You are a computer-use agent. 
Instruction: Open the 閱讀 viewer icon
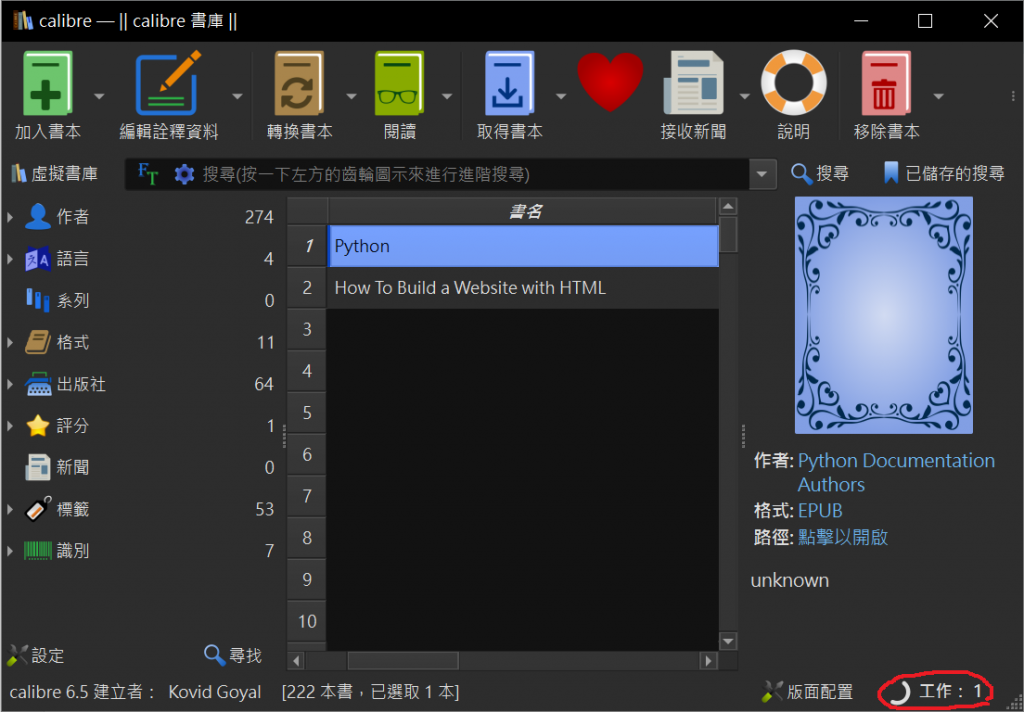tap(400, 84)
